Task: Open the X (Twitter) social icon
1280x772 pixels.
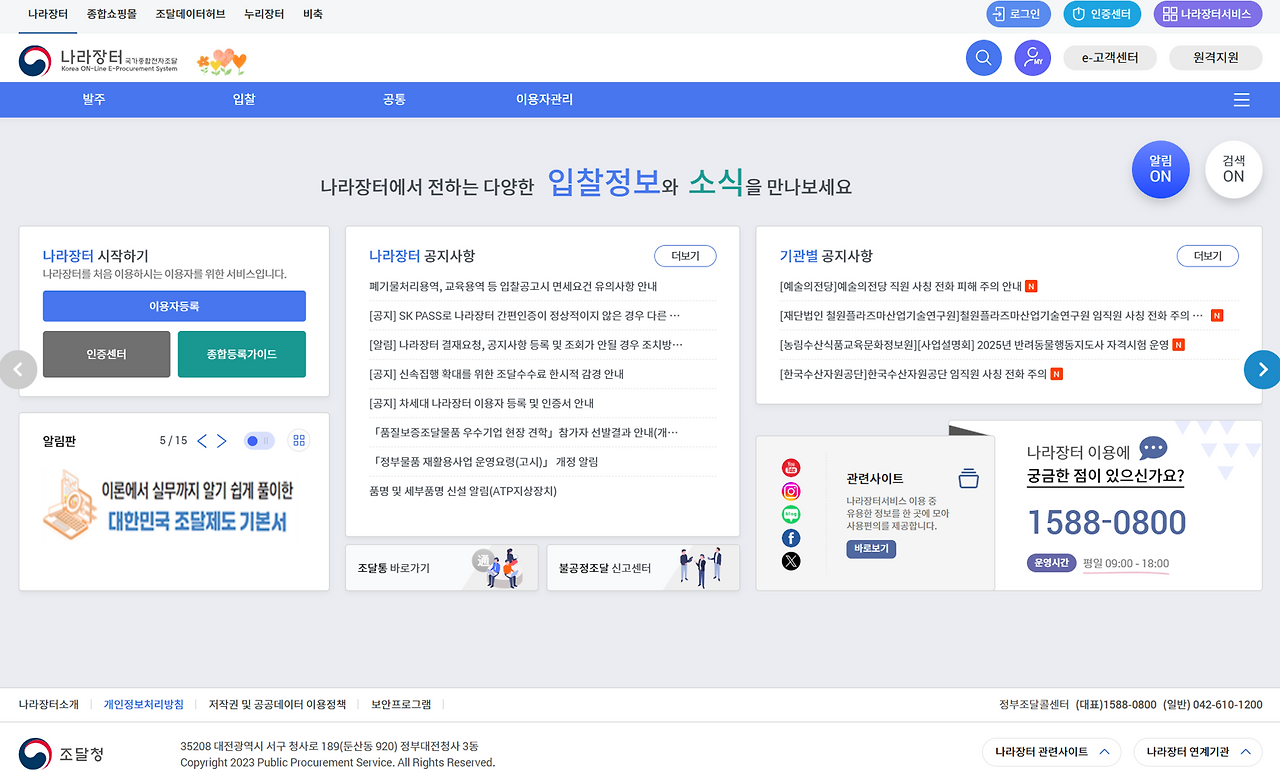Action: 791,561
